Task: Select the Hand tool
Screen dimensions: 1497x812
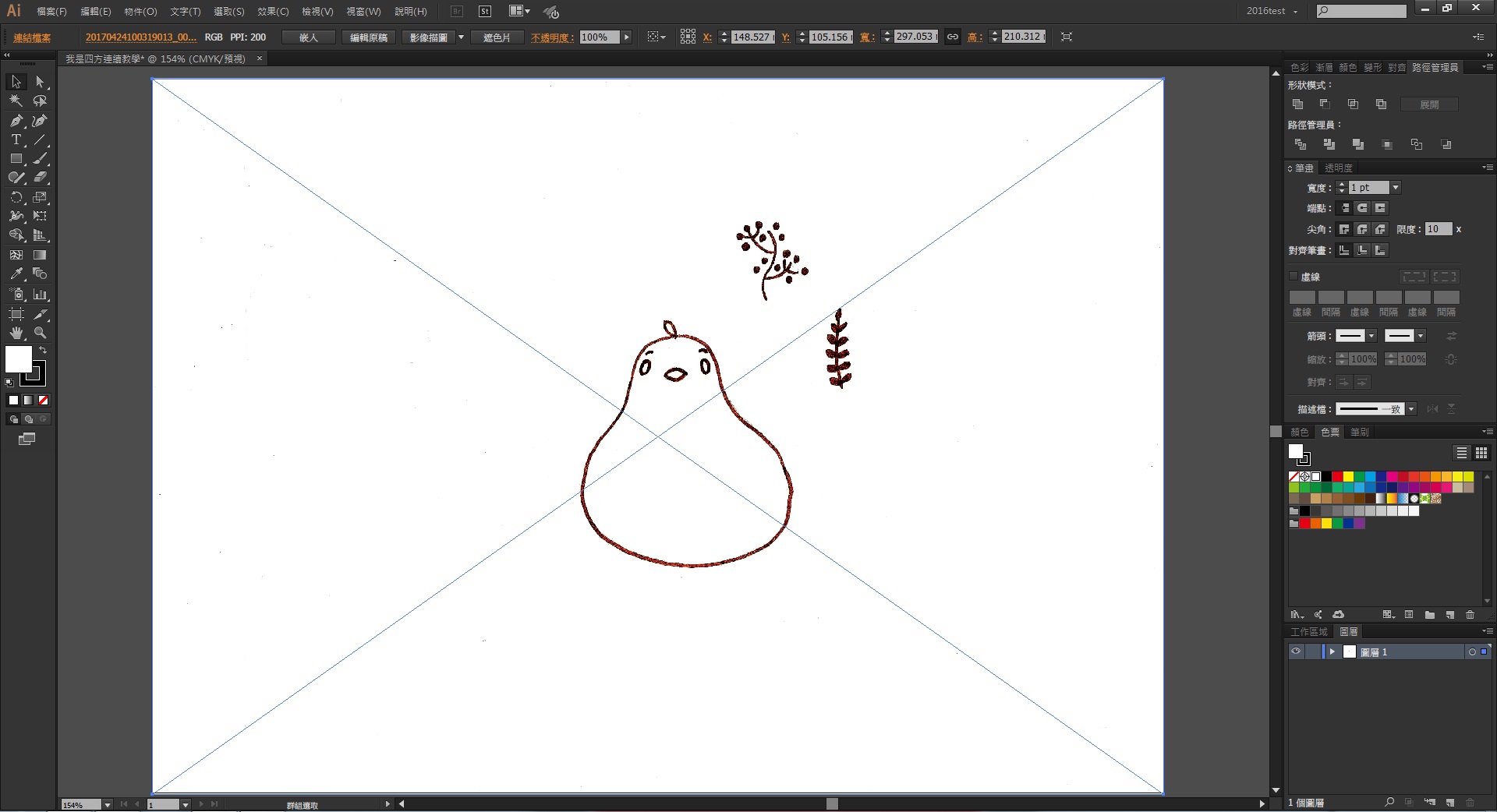Action: point(16,333)
